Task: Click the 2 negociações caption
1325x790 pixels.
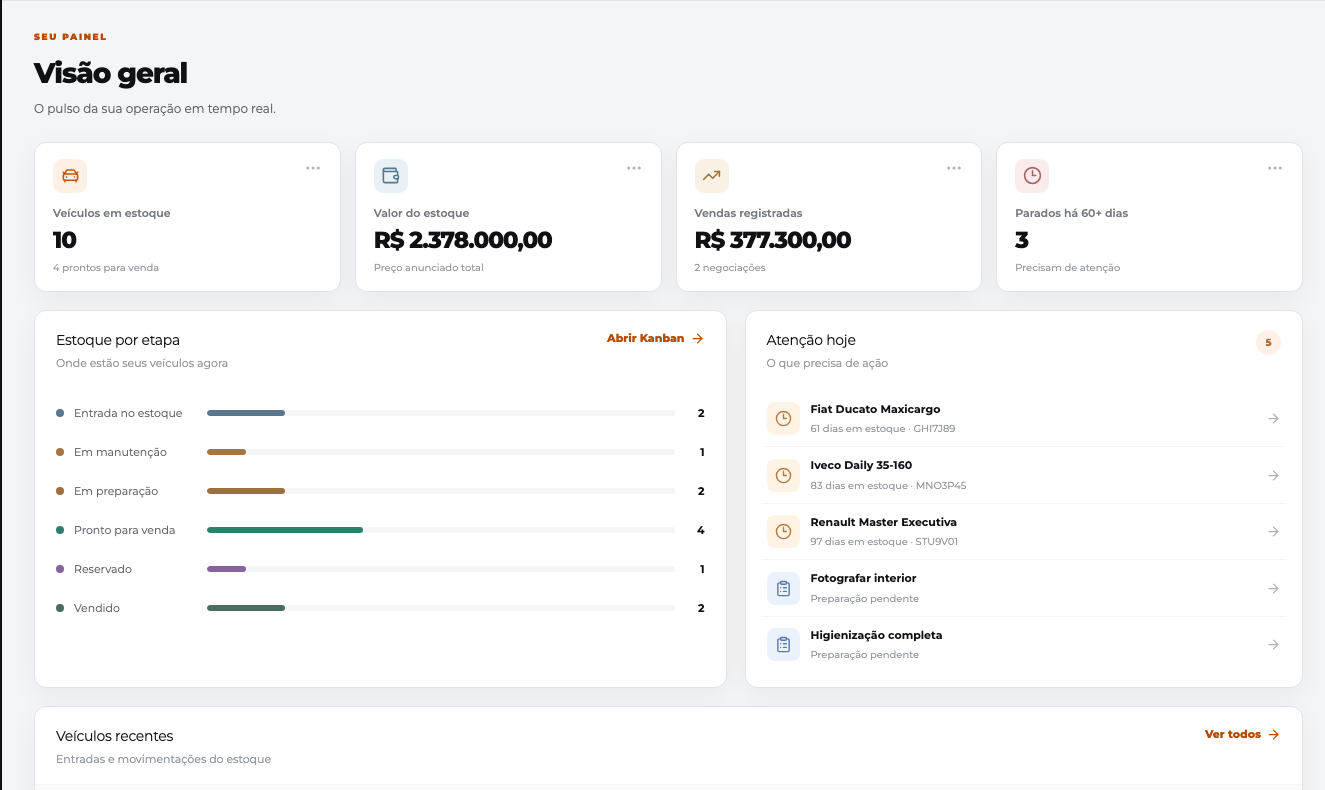Action: point(730,268)
